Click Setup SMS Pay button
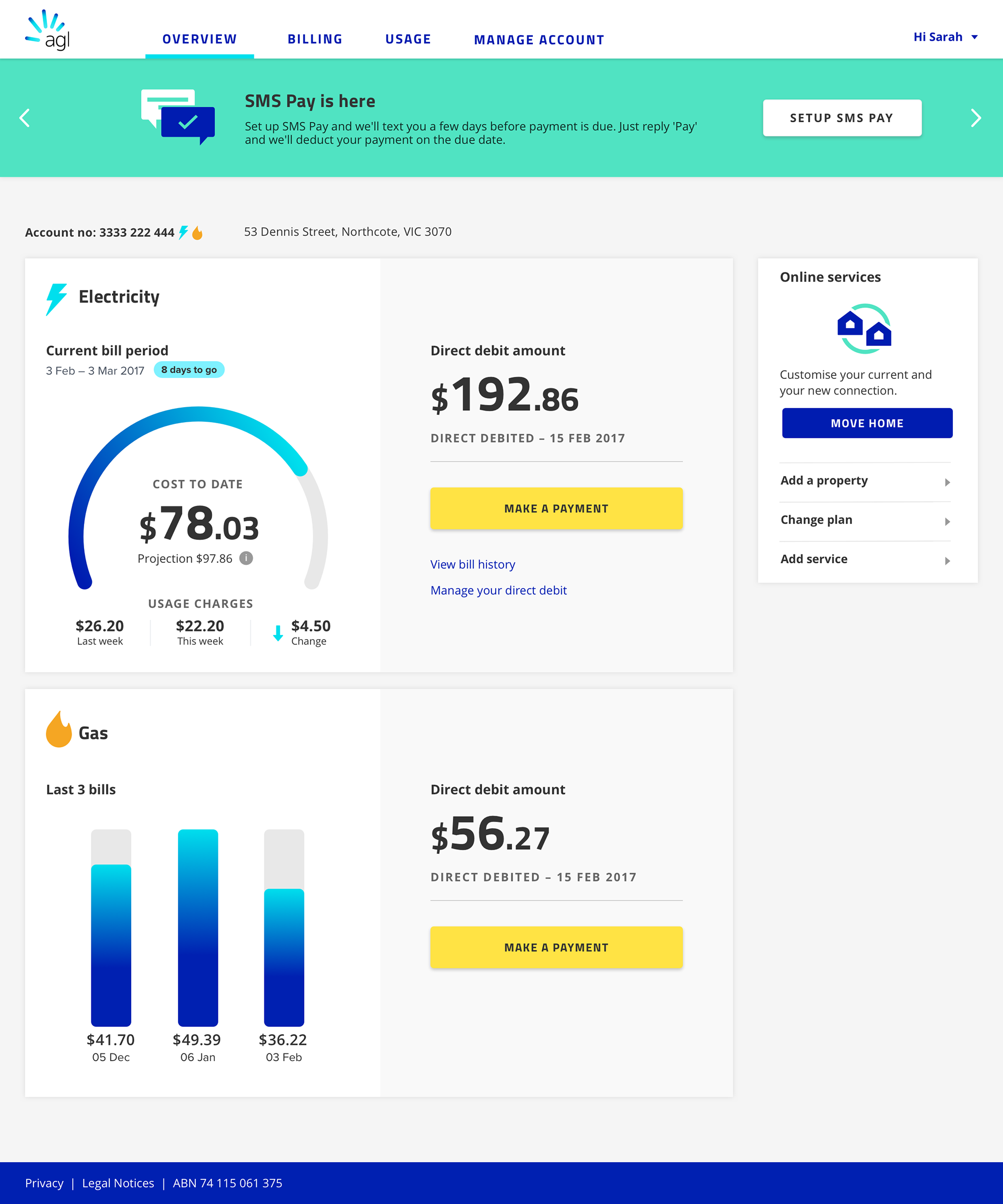The image size is (1003, 1204). click(842, 118)
